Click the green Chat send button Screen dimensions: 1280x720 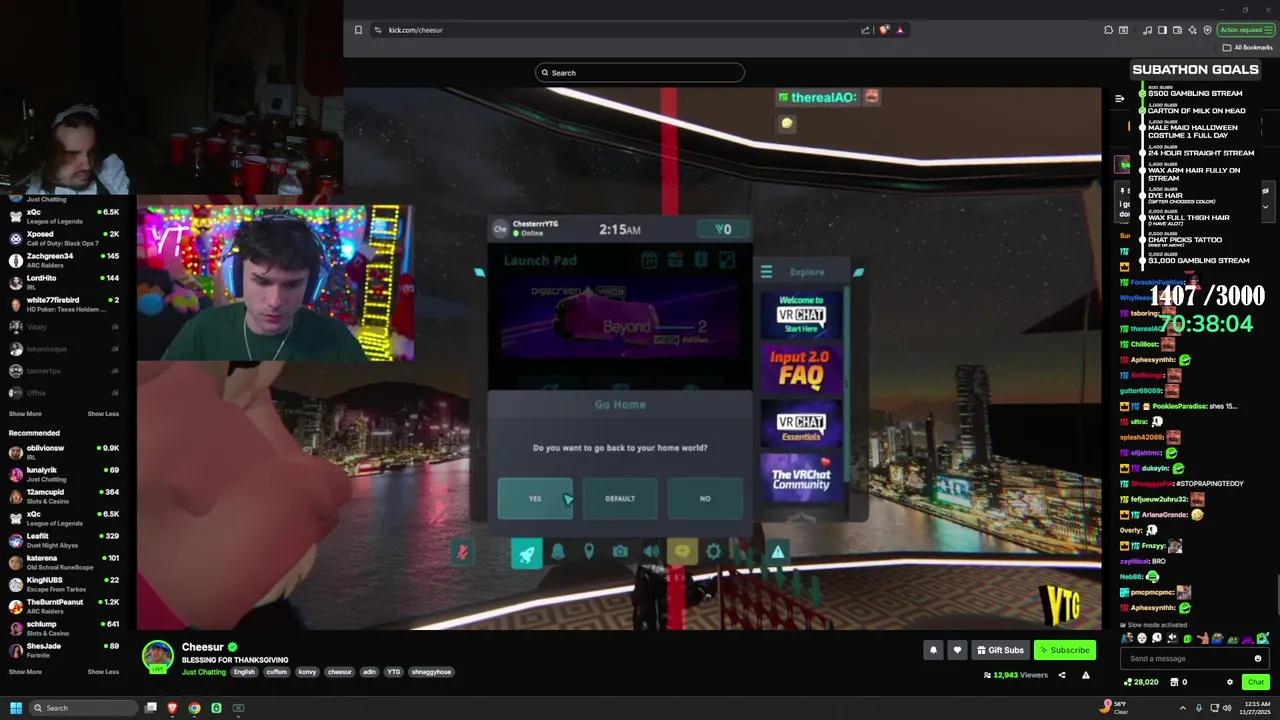click(1255, 682)
